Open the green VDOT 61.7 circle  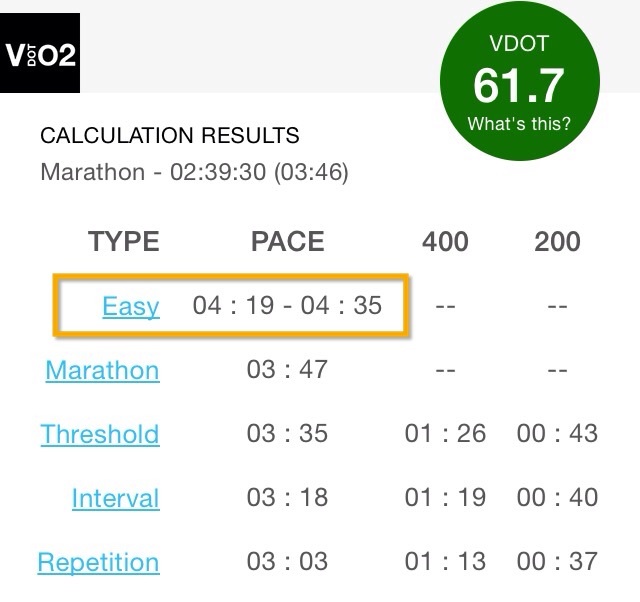pos(520,81)
